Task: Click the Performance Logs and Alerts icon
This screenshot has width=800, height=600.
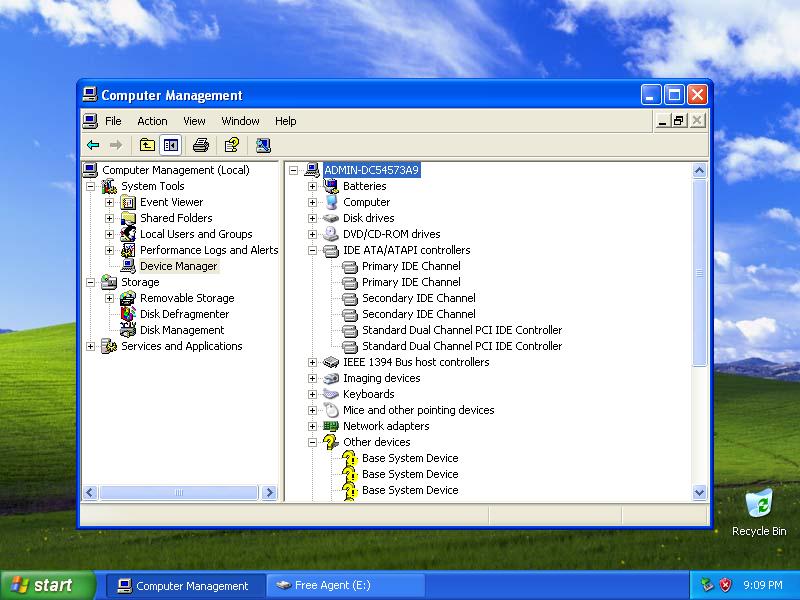Action: [128, 250]
